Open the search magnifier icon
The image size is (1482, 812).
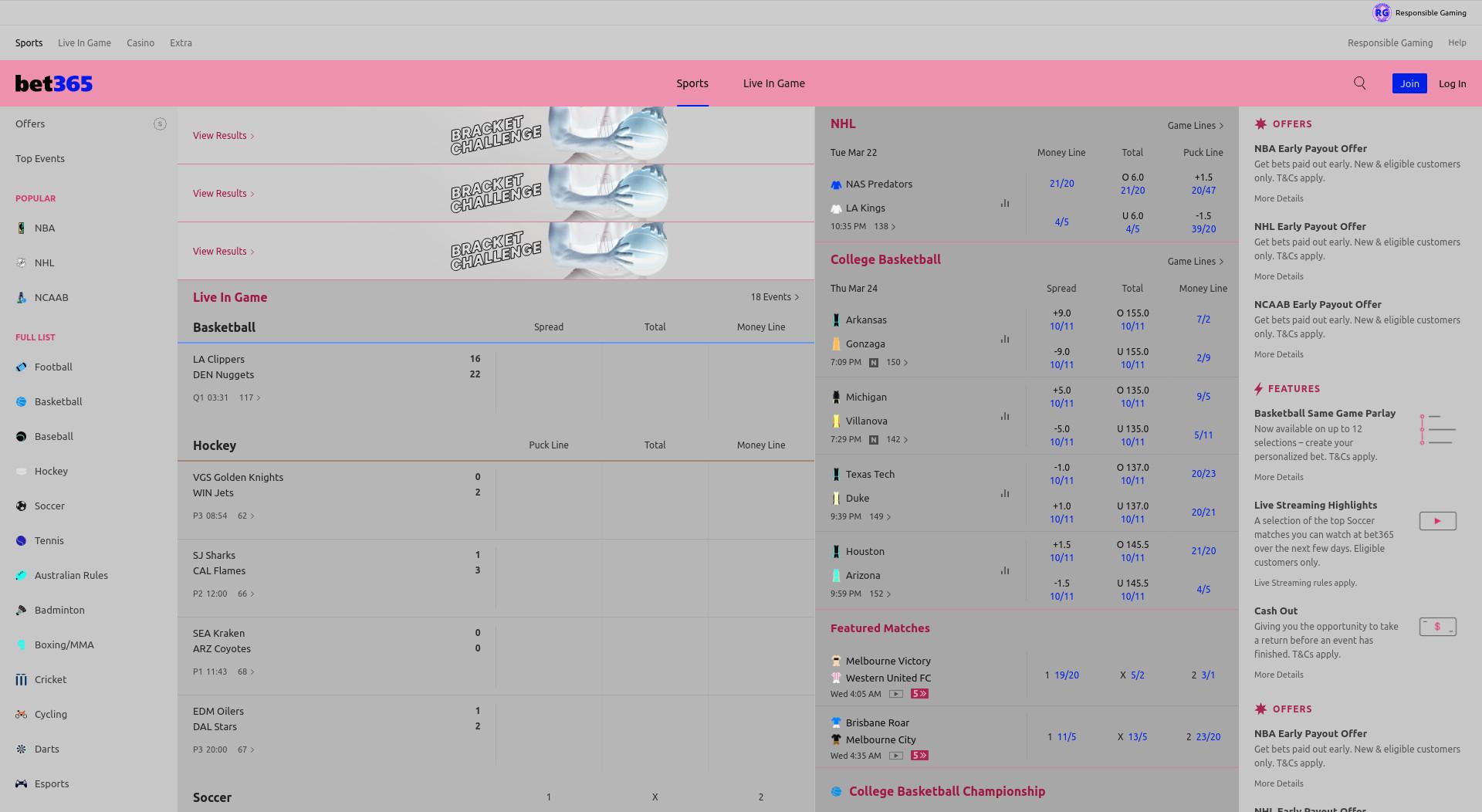pos(1359,83)
